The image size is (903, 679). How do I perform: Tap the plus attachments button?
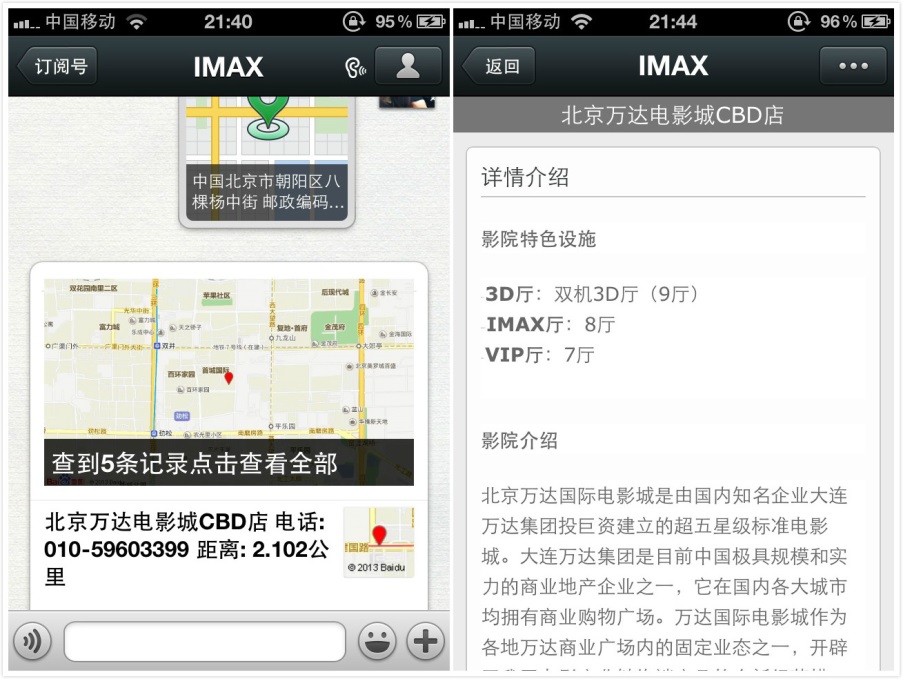point(425,641)
